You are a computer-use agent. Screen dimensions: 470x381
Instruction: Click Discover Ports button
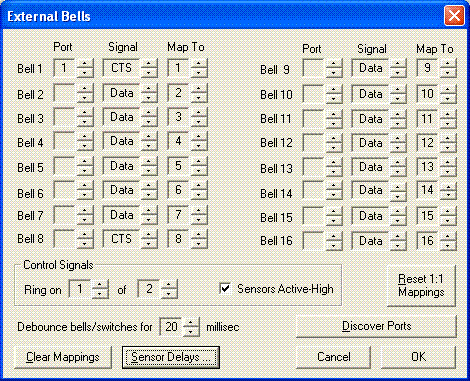coord(376,326)
